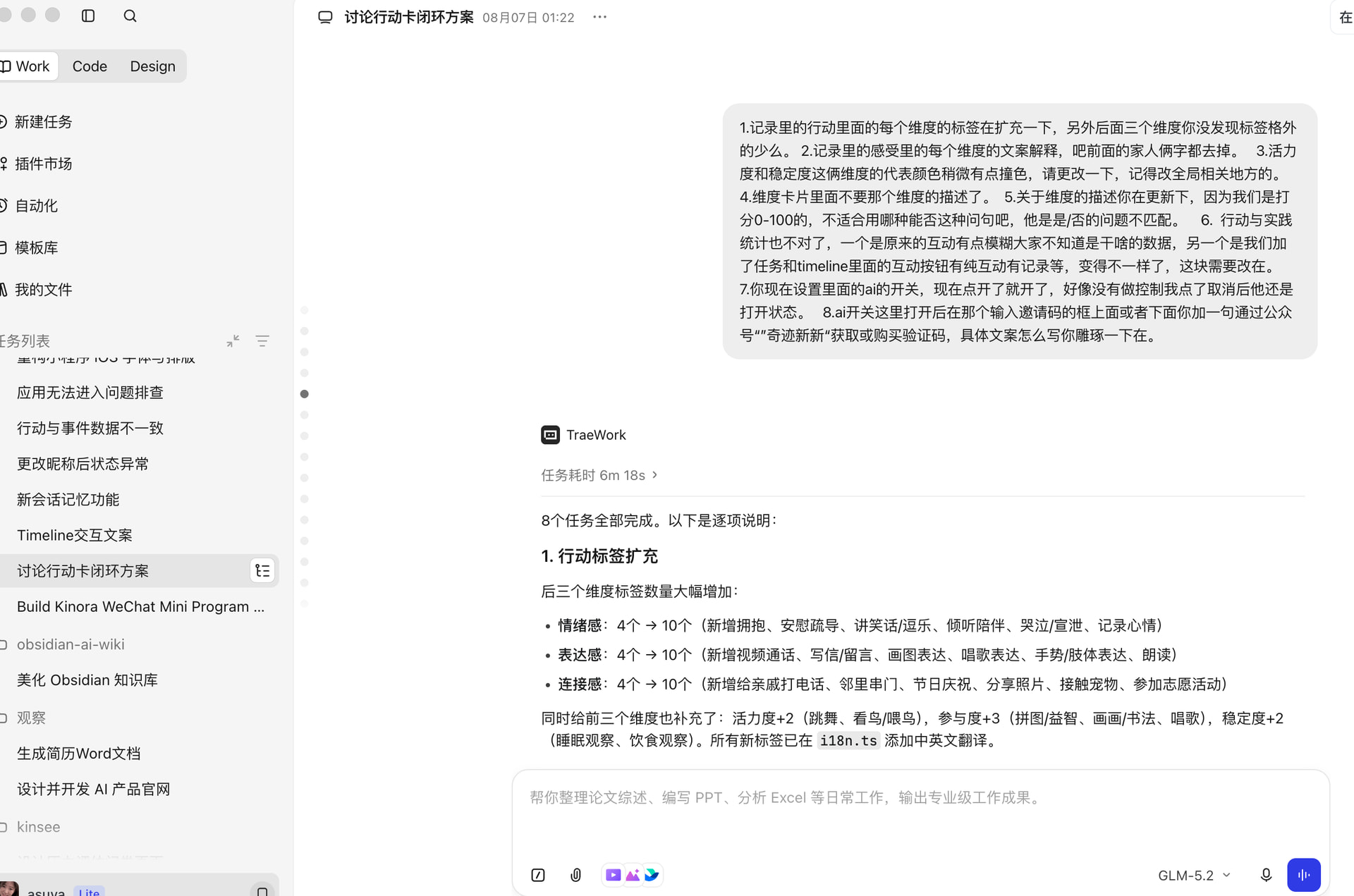This screenshot has width=1354, height=896.
Task: Open task 设计并开发 AI 产品官网
Action: tap(94, 789)
